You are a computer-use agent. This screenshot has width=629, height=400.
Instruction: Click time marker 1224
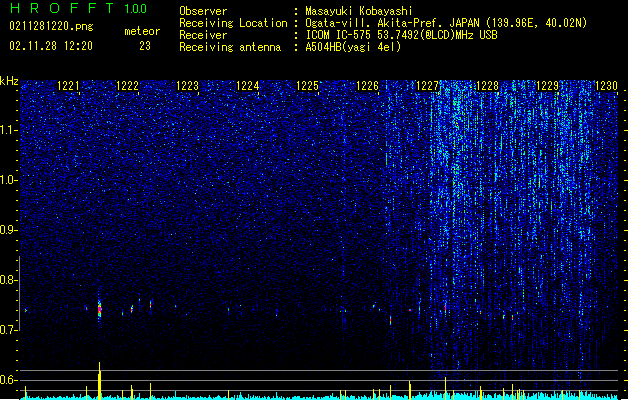click(x=248, y=86)
